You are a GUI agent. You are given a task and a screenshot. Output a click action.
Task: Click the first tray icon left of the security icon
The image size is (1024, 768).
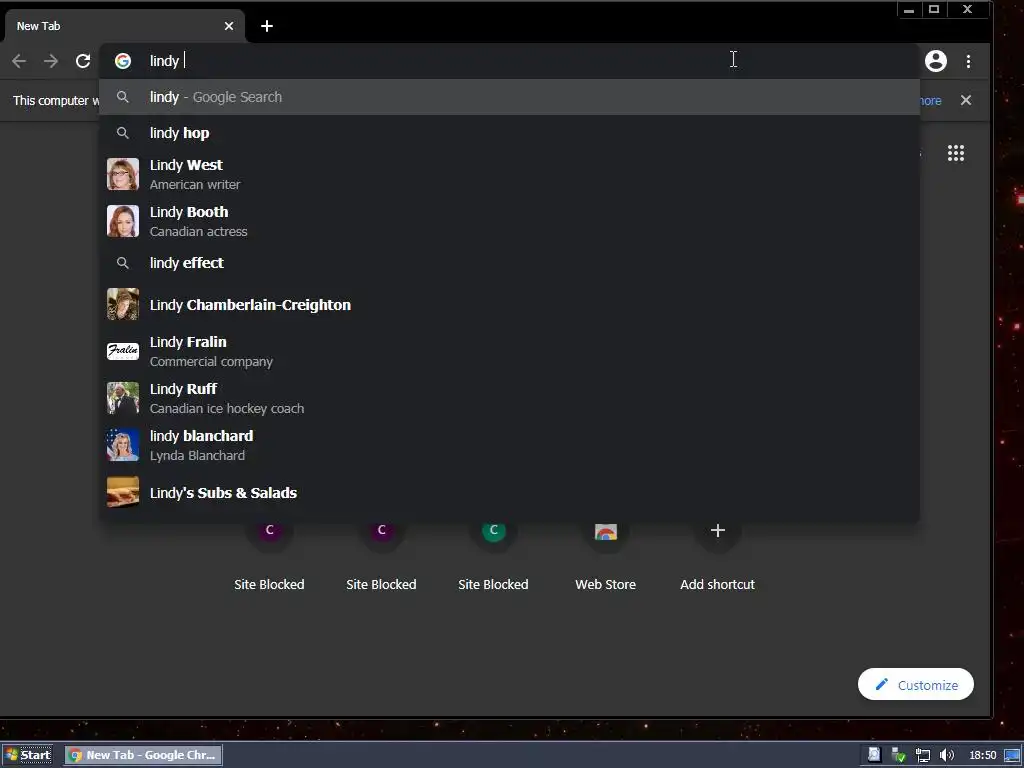(874, 756)
